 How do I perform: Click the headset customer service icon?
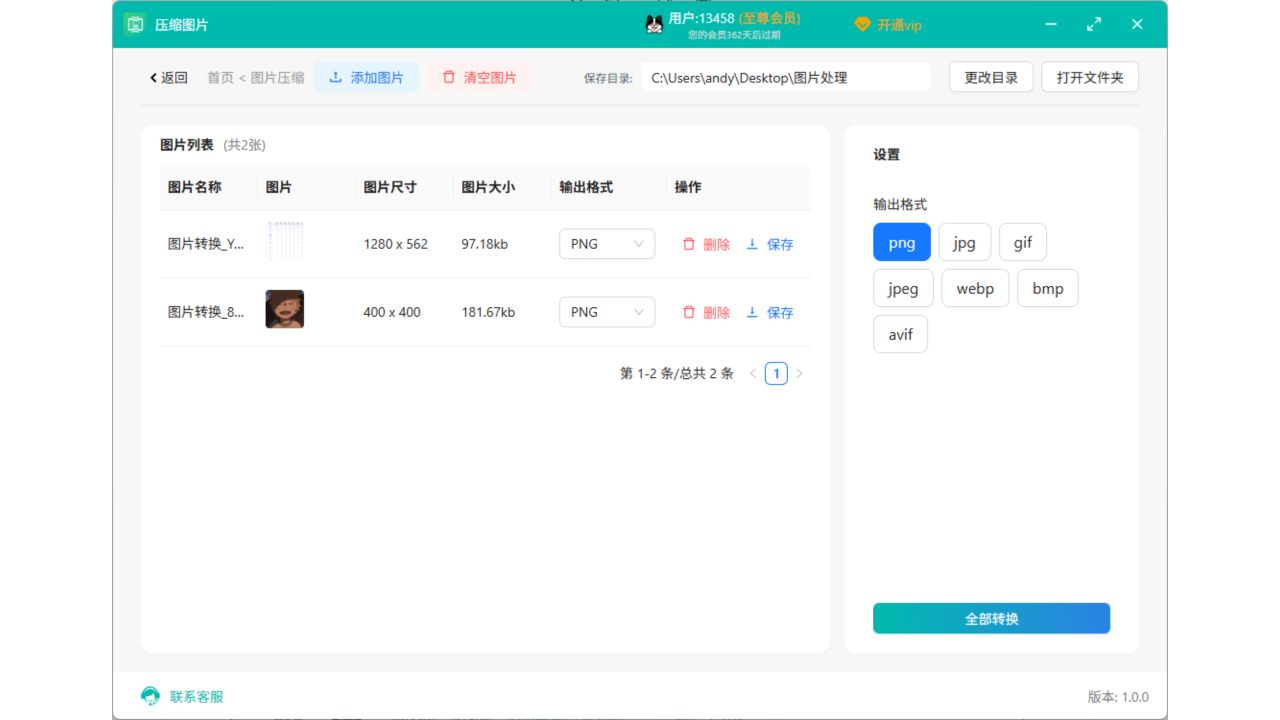point(149,696)
